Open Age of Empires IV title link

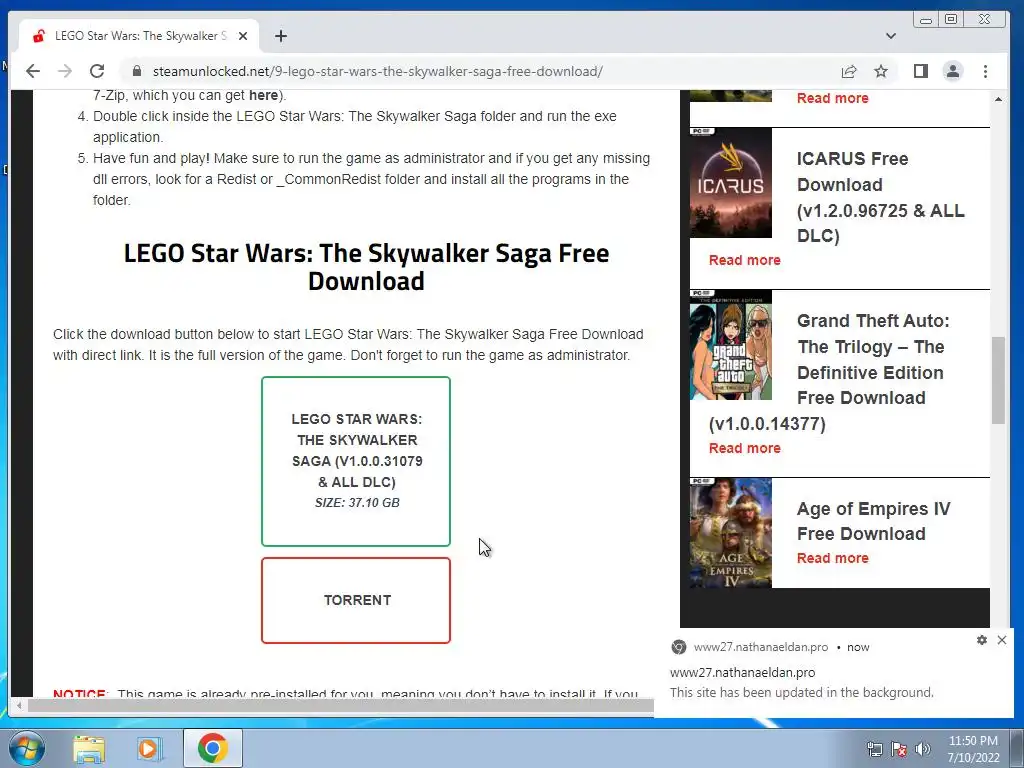[x=874, y=521]
